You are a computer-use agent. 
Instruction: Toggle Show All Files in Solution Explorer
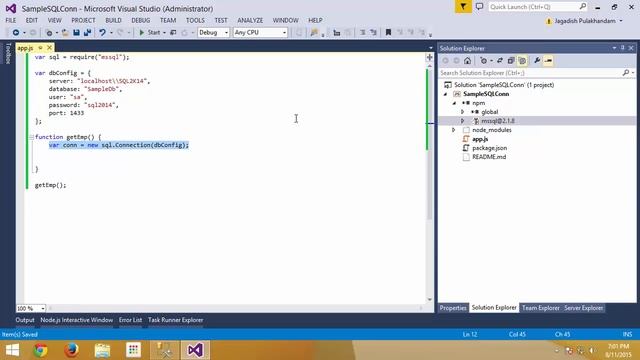click(x=522, y=61)
